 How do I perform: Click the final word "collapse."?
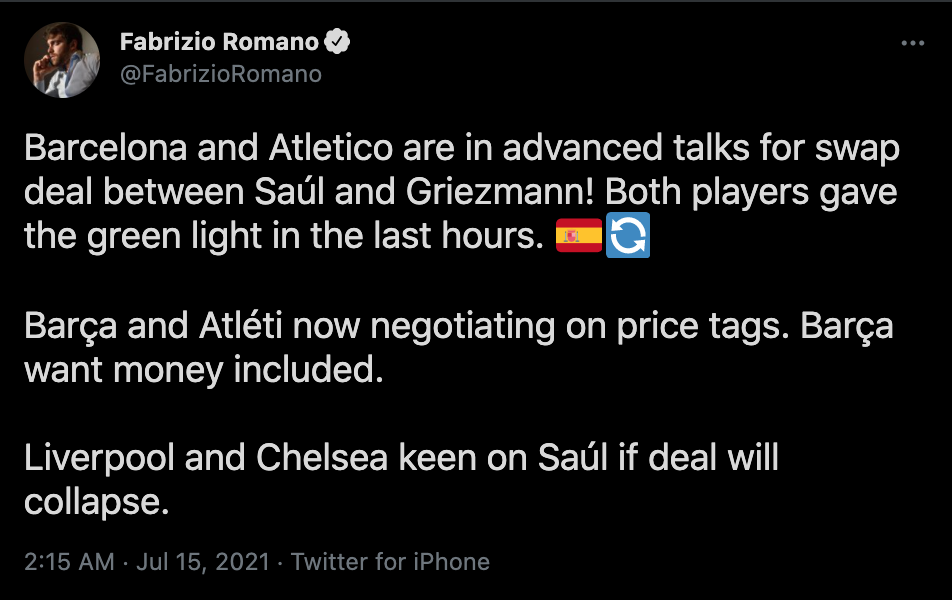click(96, 501)
